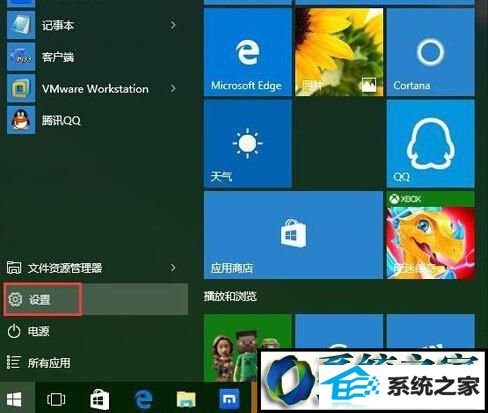Open the Microsoft Edge tile

(x=248, y=52)
